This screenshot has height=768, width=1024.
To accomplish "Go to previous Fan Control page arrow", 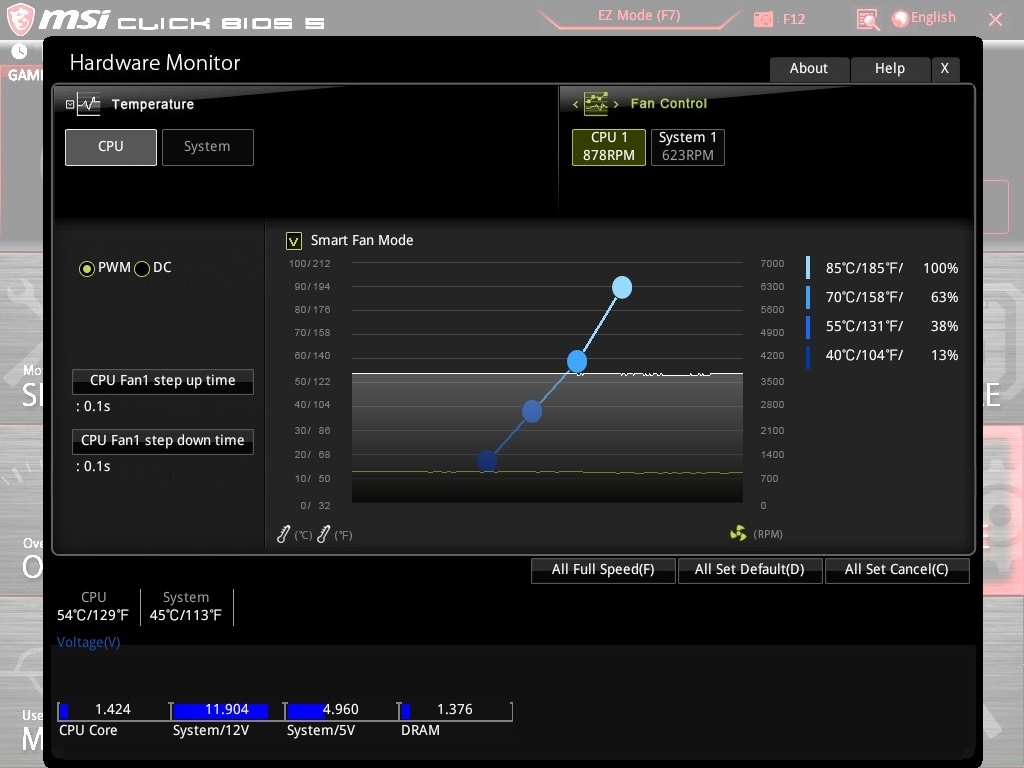I will tap(575, 104).
